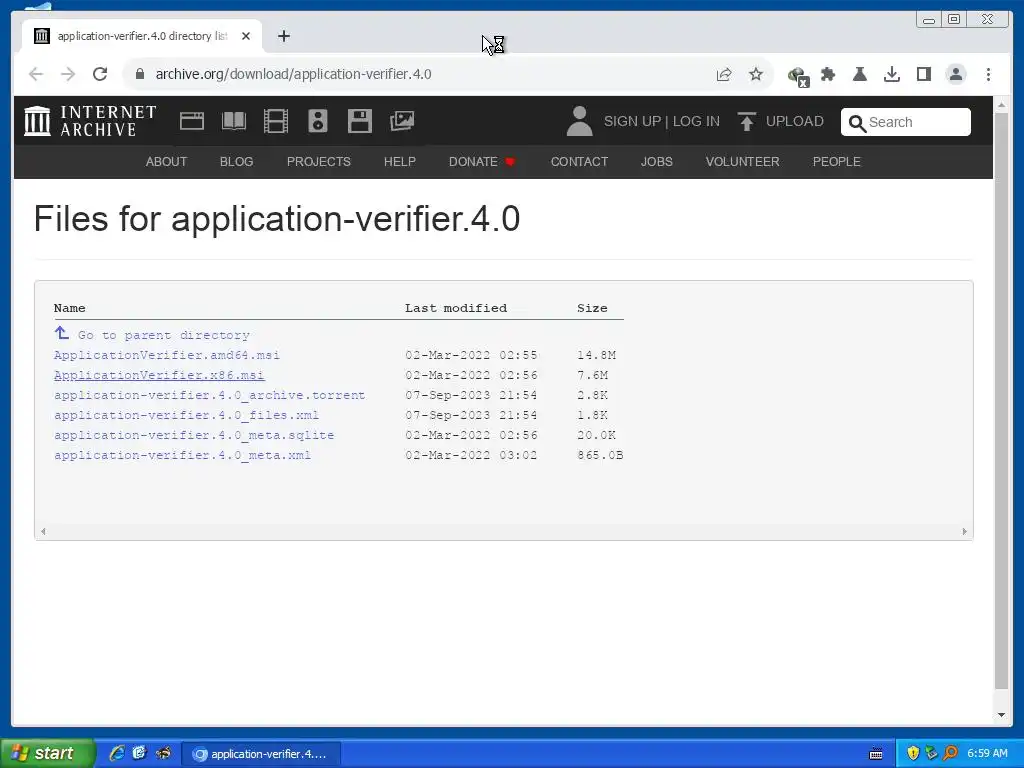This screenshot has height=768, width=1024.
Task: Click the UPLOAD link
Action: (795, 121)
